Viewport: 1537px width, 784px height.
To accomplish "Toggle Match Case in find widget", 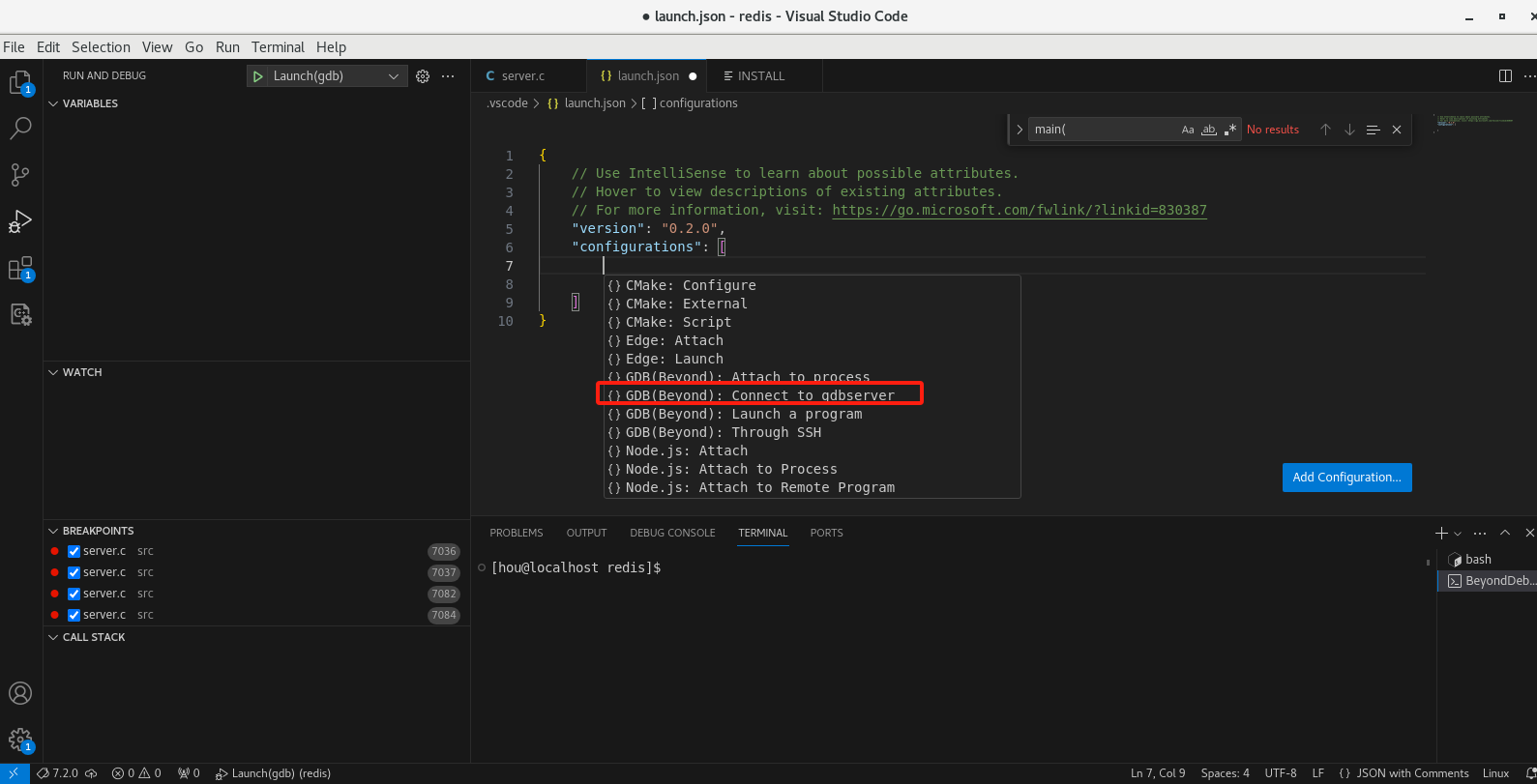I will 1188,130.
